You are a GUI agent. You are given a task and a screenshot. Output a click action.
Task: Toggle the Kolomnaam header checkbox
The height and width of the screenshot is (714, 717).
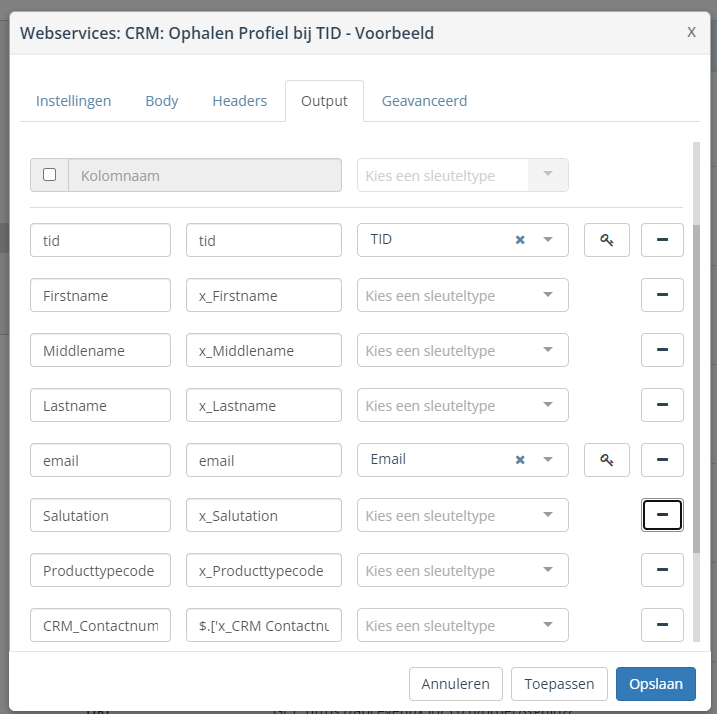50,175
